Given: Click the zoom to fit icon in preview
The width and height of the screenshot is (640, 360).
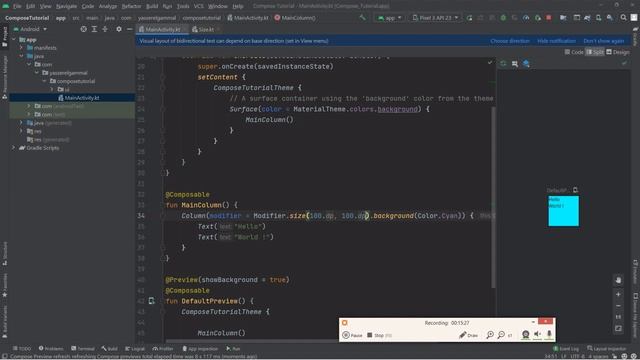Looking at the screenshot, I should [618, 329].
